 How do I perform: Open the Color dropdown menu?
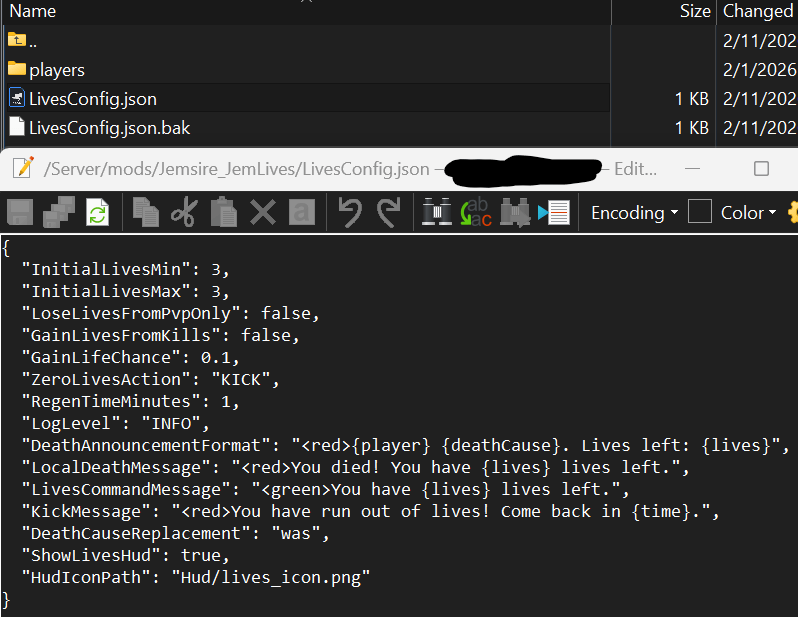pyautogui.click(x=748, y=213)
